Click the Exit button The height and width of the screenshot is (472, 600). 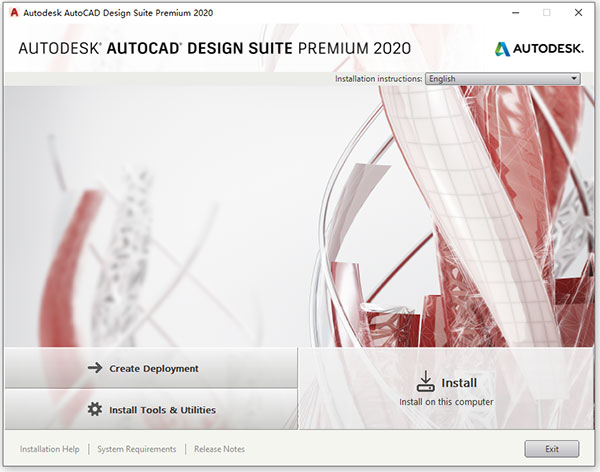(552, 449)
